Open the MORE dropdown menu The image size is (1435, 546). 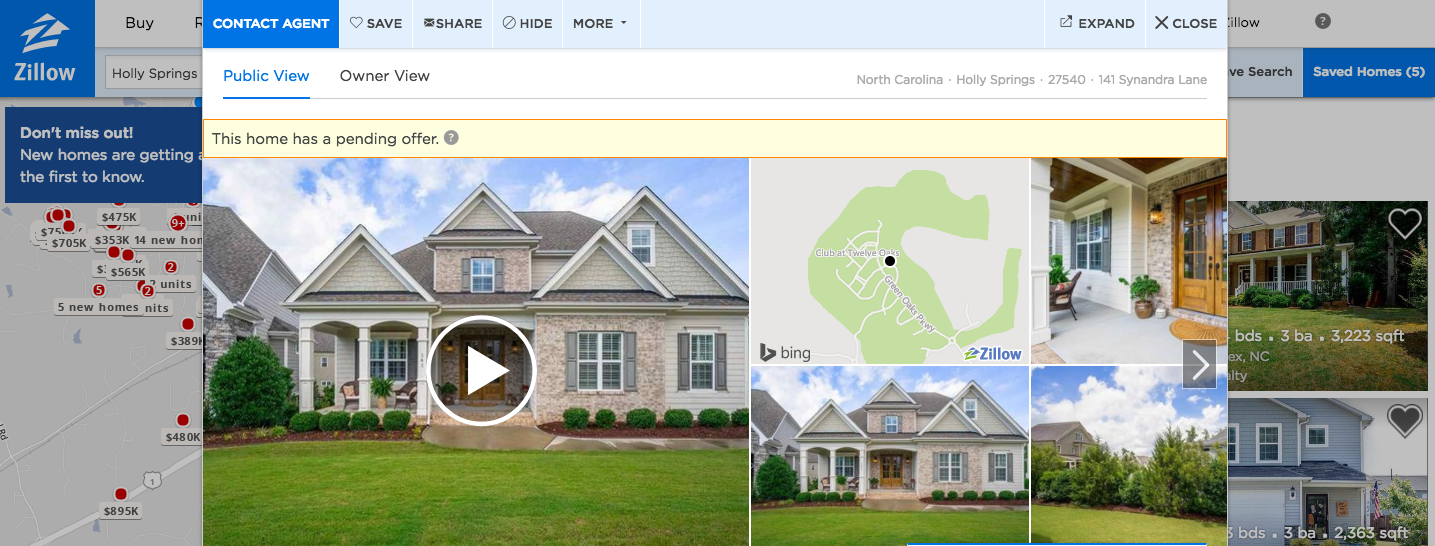(600, 23)
